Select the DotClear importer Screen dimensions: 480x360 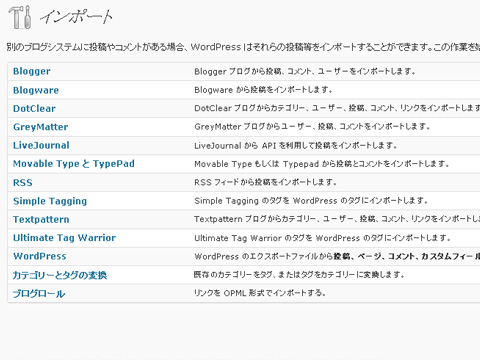pyautogui.click(x=34, y=108)
